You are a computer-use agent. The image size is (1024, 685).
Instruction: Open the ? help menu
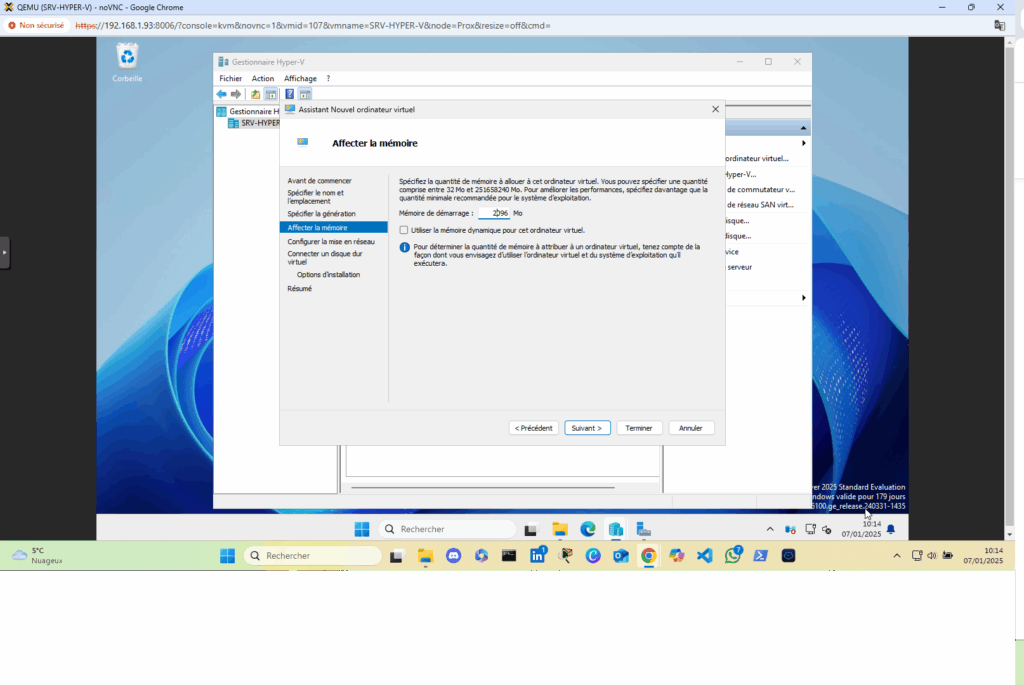click(328, 78)
